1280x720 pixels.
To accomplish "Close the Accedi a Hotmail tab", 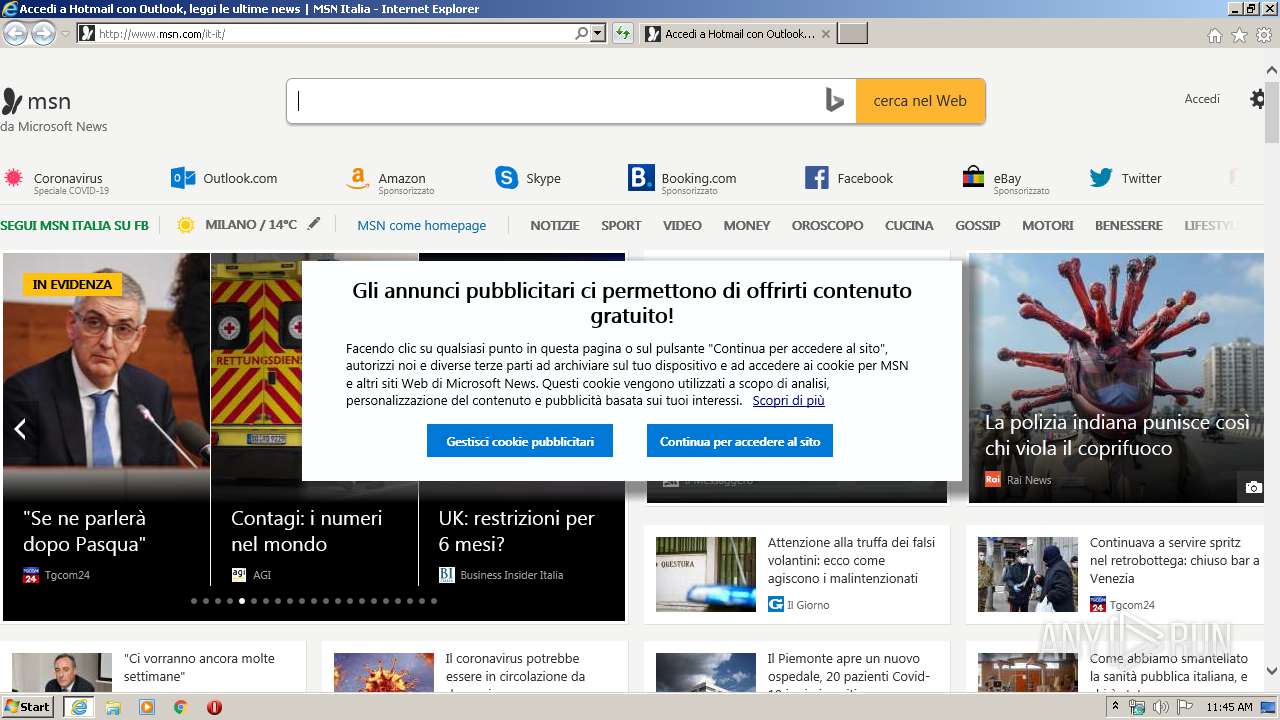I will 825,34.
